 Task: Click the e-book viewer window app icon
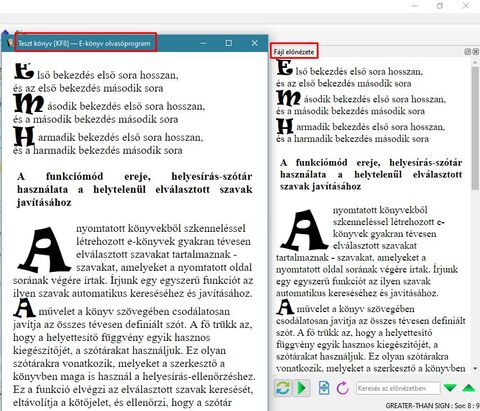(10, 43)
